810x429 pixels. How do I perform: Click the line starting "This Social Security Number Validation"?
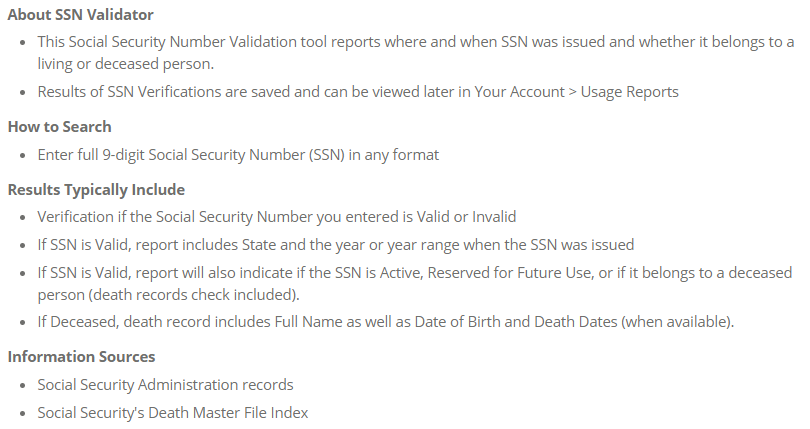click(416, 41)
